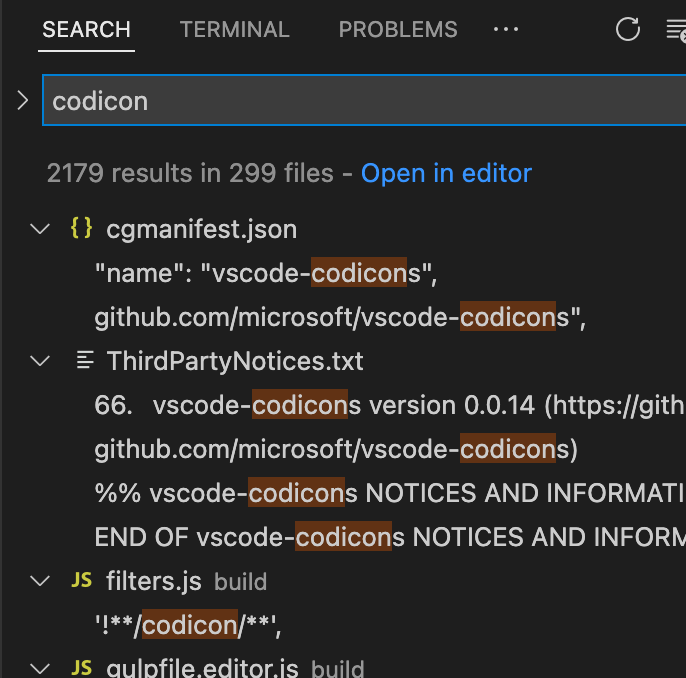Click the JS icon beside filters.js
Screen dimensions: 686x678
pos(83,581)
